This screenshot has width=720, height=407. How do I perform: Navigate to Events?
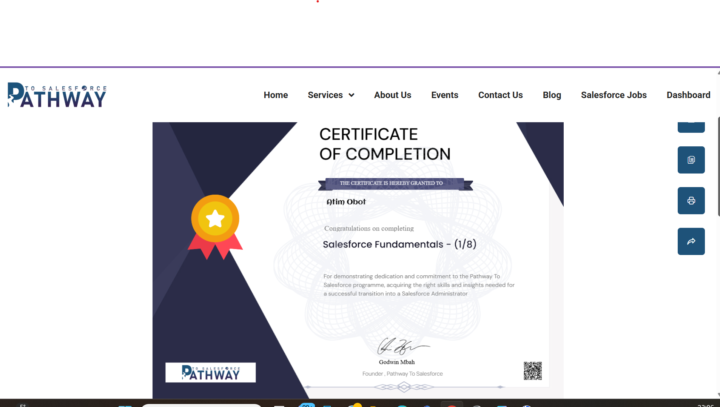pyautogui.click(x=444, y=95)
